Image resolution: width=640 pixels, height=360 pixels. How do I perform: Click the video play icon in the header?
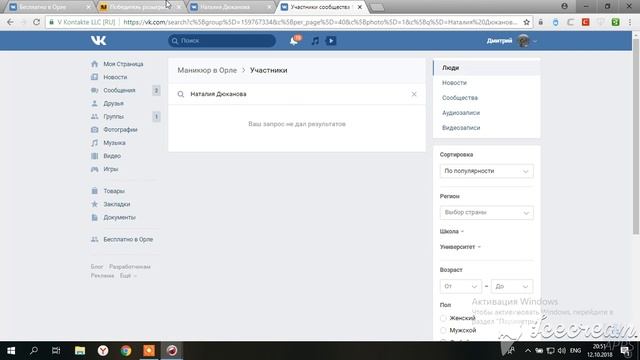click(x=331, y=41)
